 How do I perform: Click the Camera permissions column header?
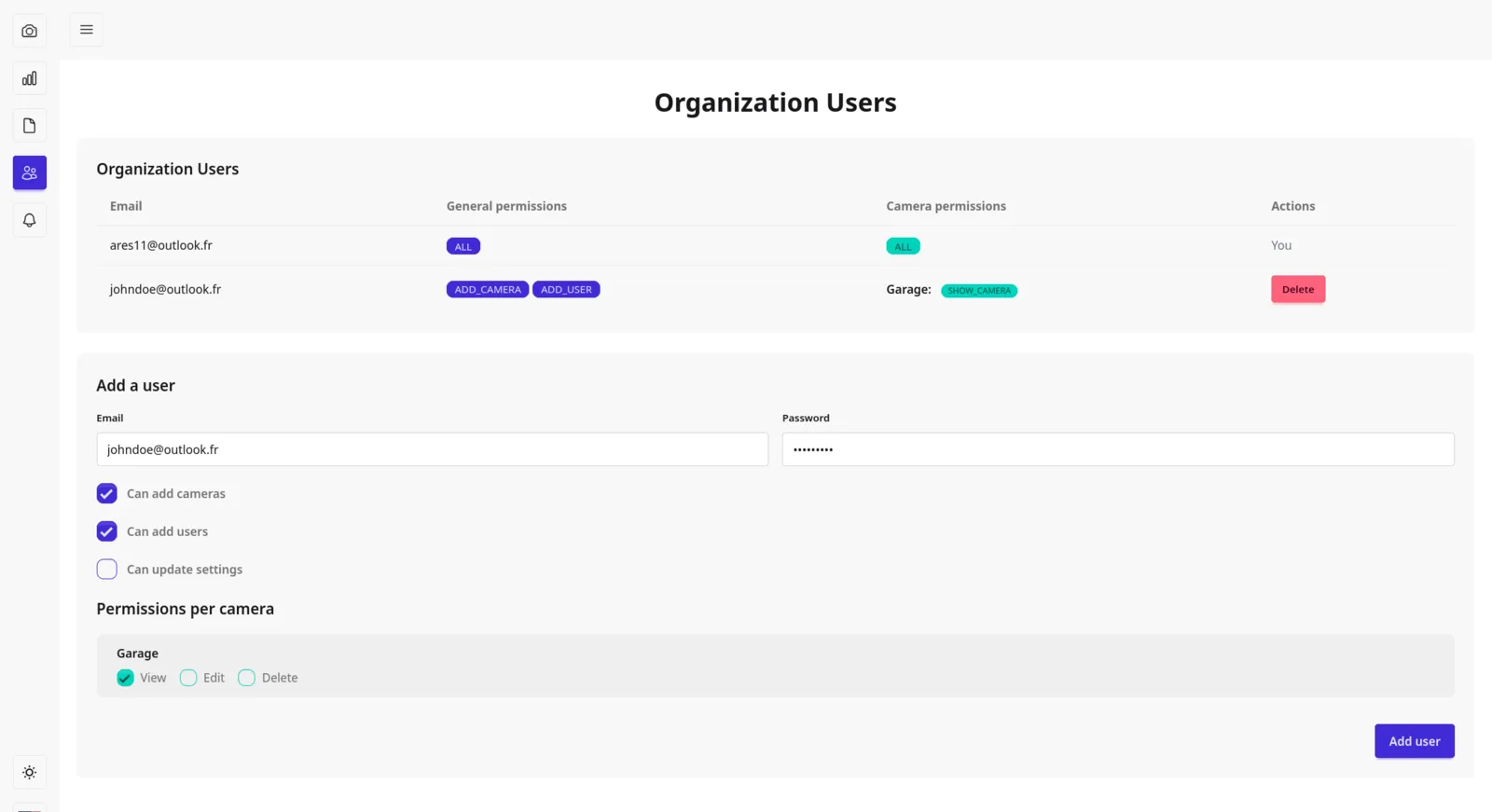coord(946,206)
